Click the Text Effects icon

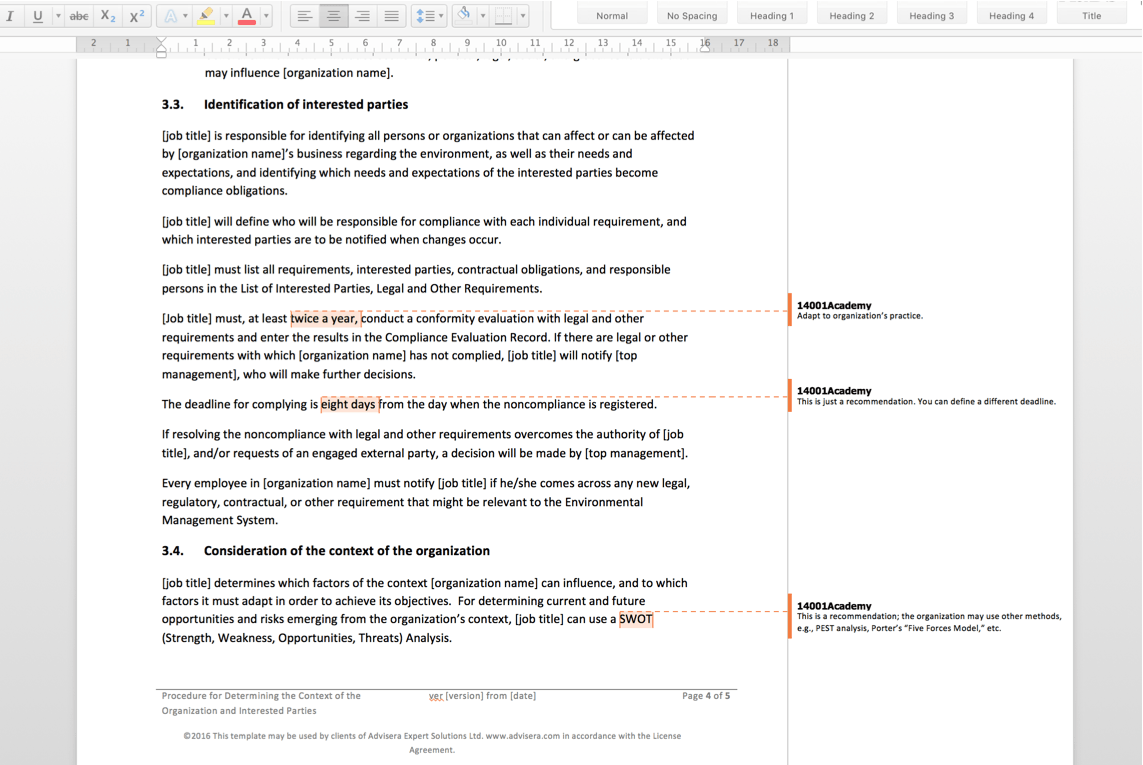click(x=172, y=16)
